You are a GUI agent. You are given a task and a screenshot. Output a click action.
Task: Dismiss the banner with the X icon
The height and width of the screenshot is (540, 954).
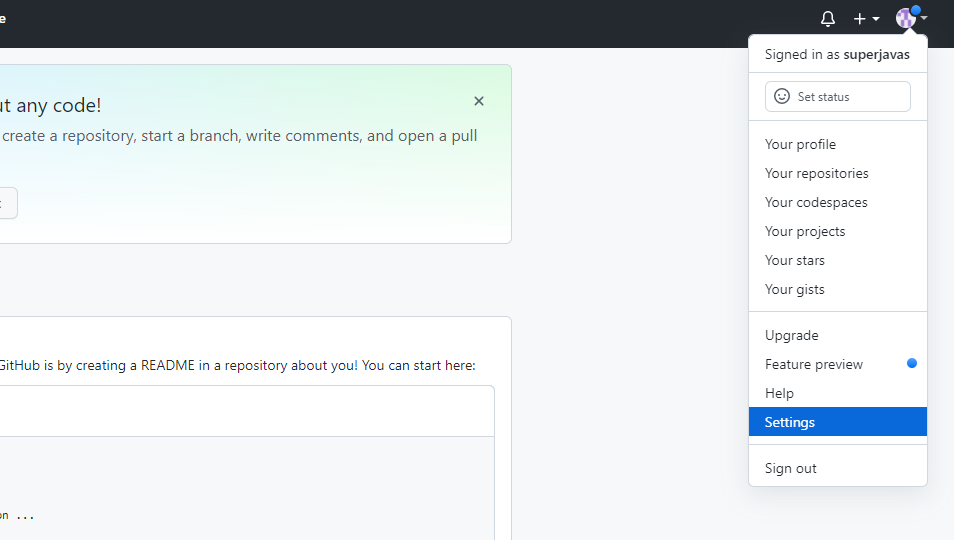479,101
